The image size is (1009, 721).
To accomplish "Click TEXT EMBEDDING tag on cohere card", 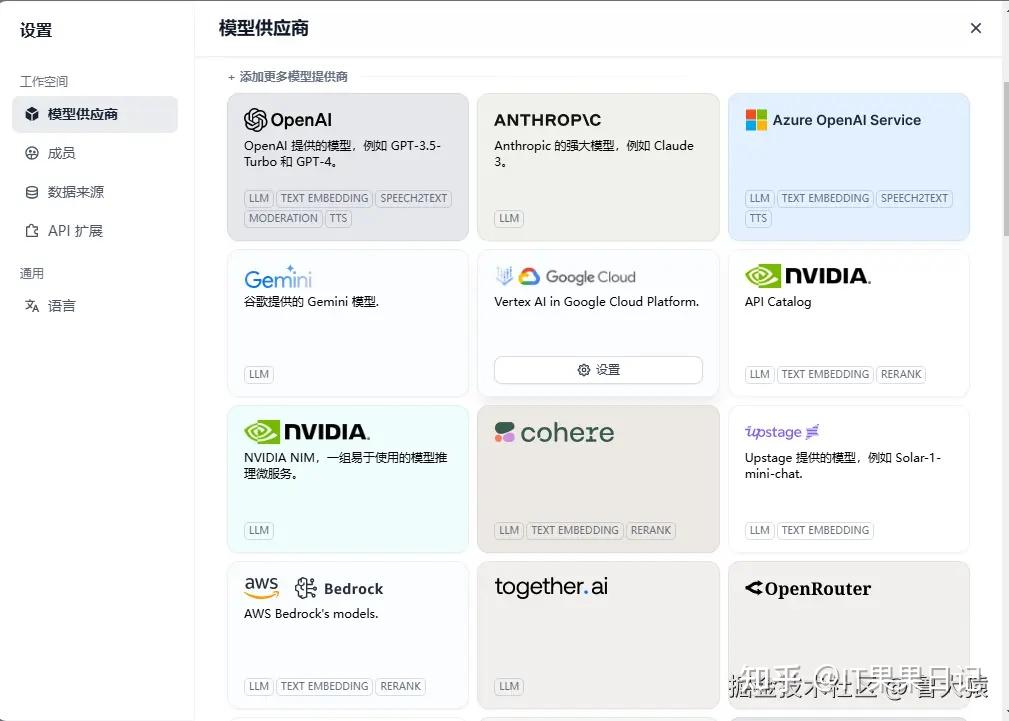I will (575, 530).
